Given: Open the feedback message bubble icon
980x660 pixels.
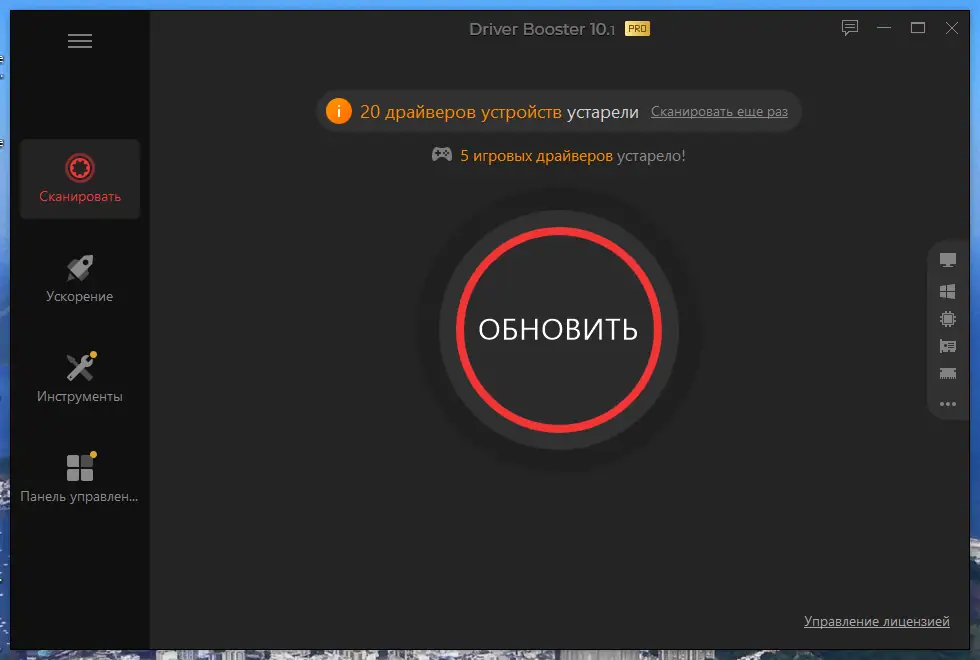Looking at the screenshot, I should 849,28.
